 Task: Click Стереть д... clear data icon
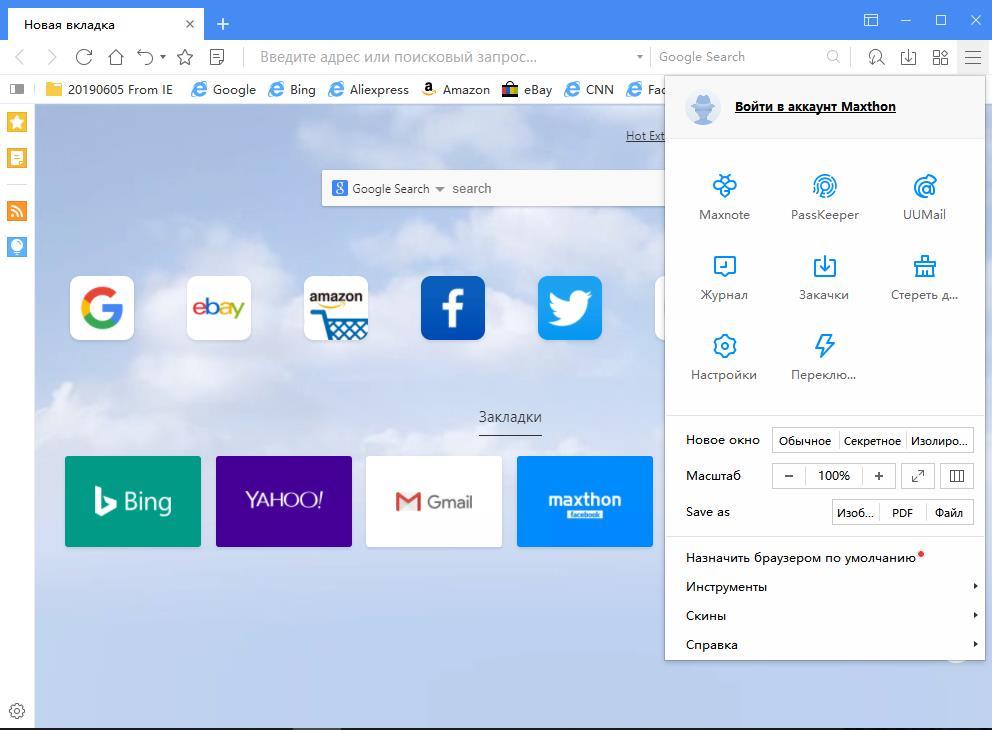(924, 277)
